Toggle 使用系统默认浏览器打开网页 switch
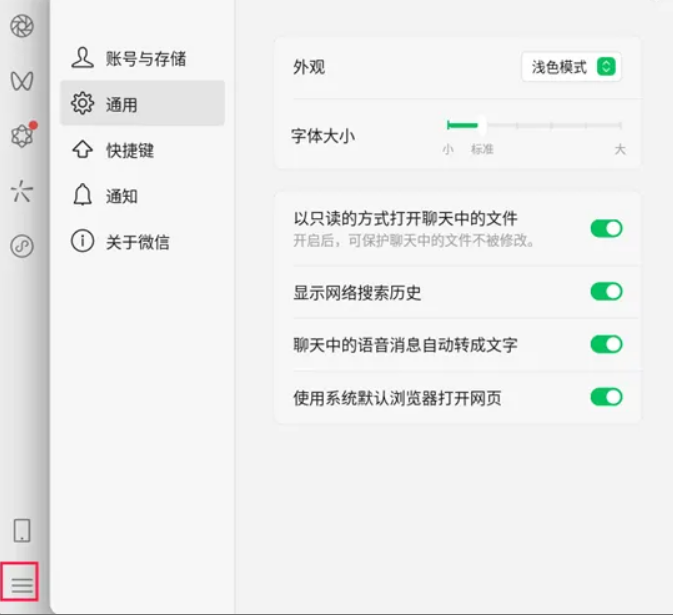Screen dimensions: 673x615 tap(606, 397)
